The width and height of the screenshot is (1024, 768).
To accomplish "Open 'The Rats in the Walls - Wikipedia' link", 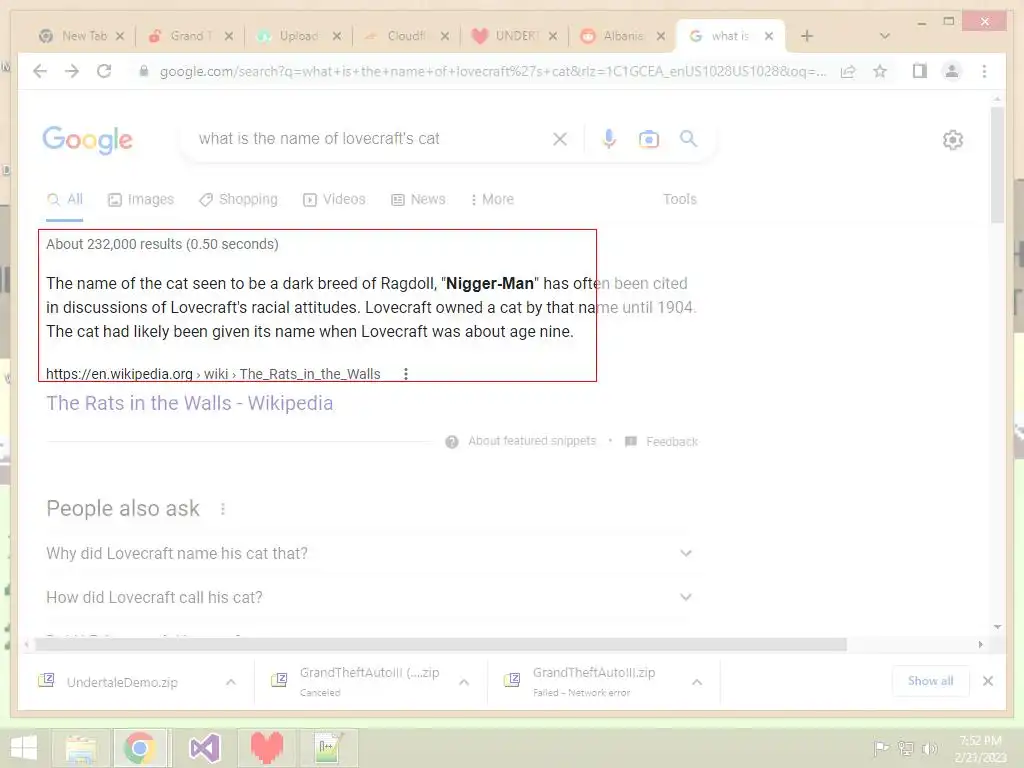I will click(x=189, y=403).
